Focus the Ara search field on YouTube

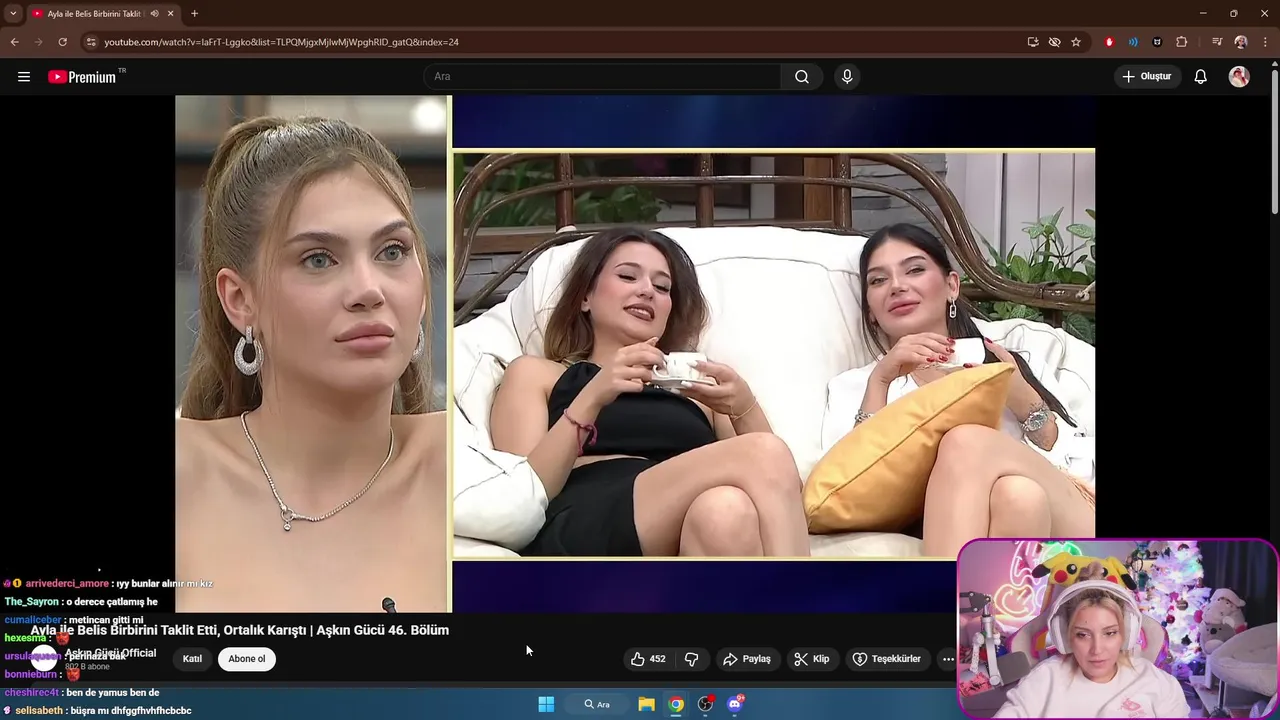[x=603, y=77]
